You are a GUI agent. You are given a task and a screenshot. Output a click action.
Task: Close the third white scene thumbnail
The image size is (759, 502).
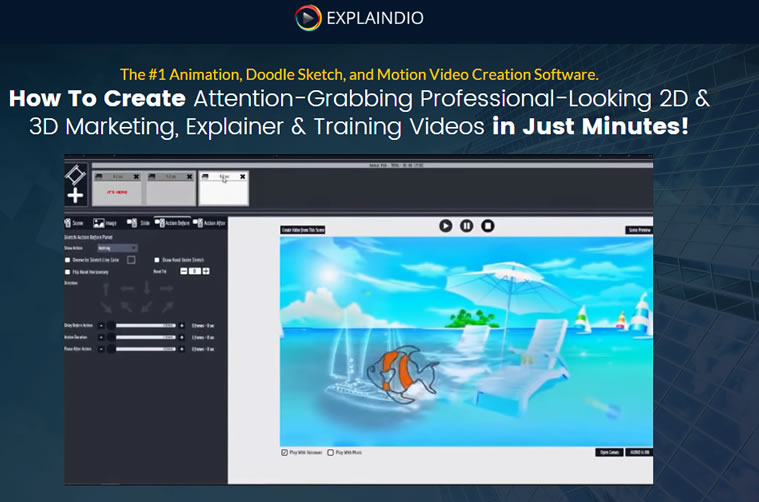243,177
